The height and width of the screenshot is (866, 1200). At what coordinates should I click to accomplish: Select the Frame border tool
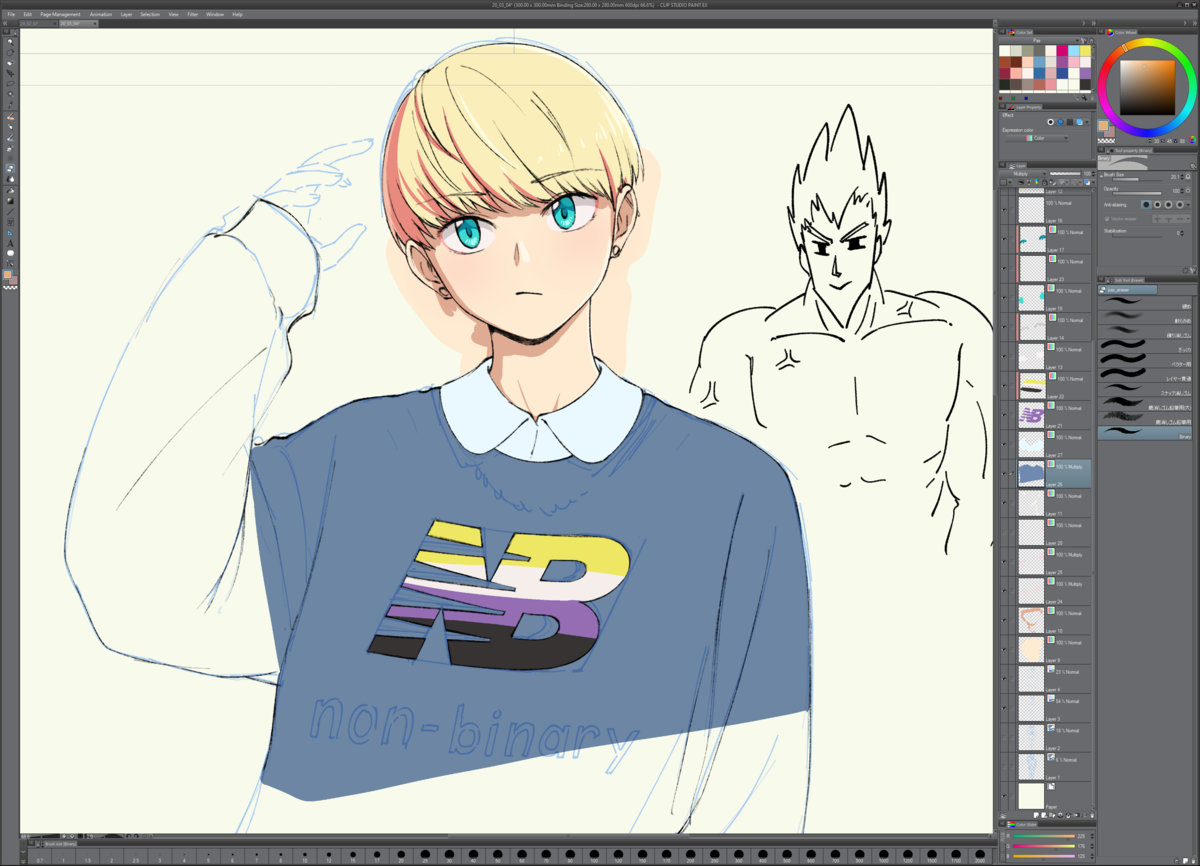coord(10,222)
